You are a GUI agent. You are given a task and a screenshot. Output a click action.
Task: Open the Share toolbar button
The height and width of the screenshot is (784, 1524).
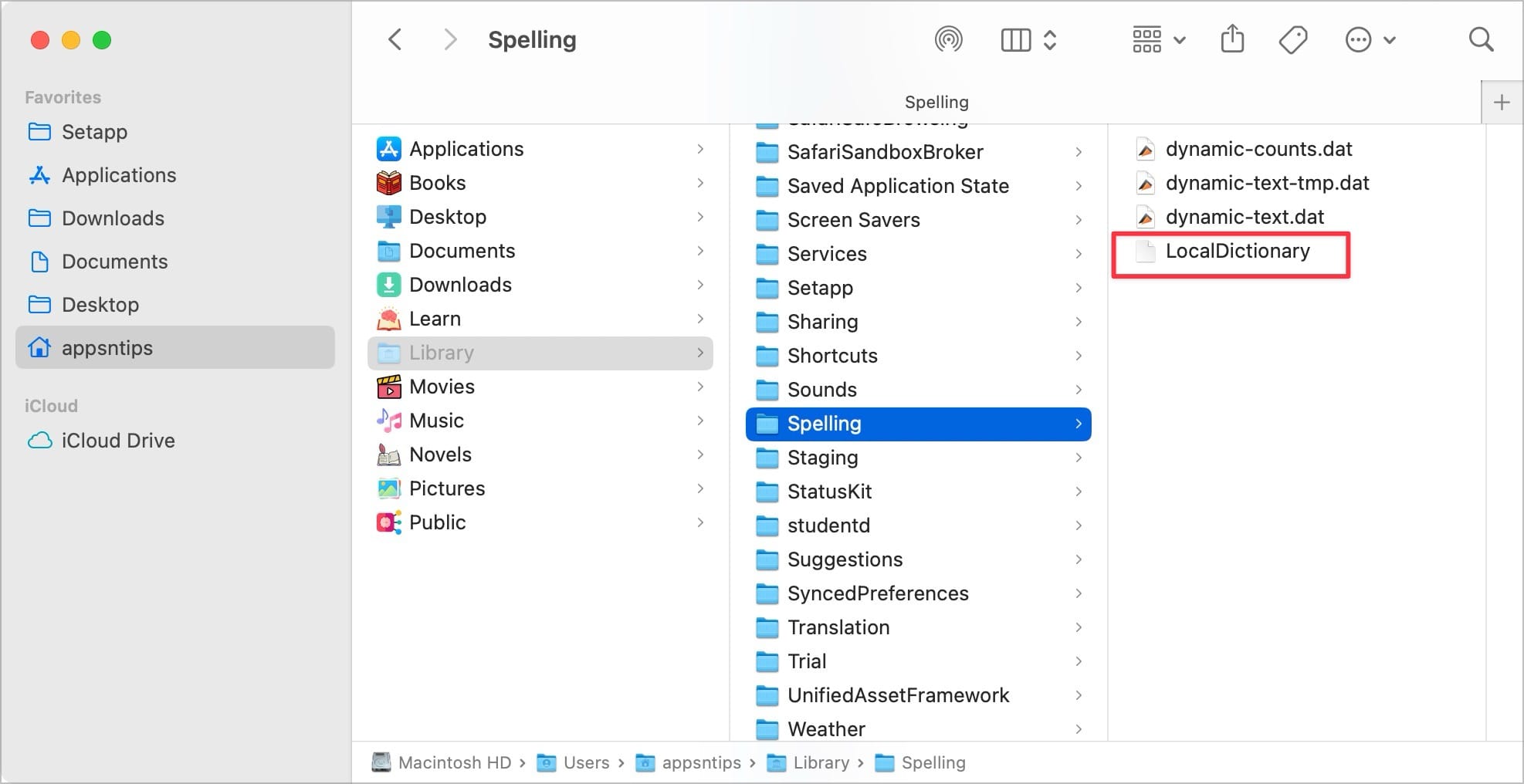(x=1232, y=39)
